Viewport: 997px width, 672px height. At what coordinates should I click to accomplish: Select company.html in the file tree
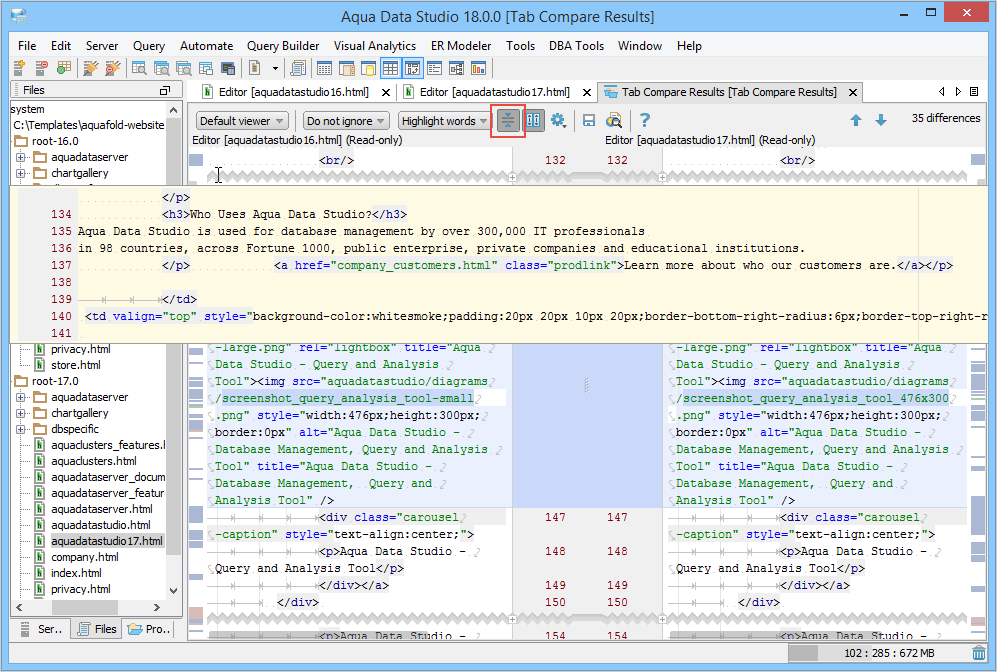tap(86, 557)
